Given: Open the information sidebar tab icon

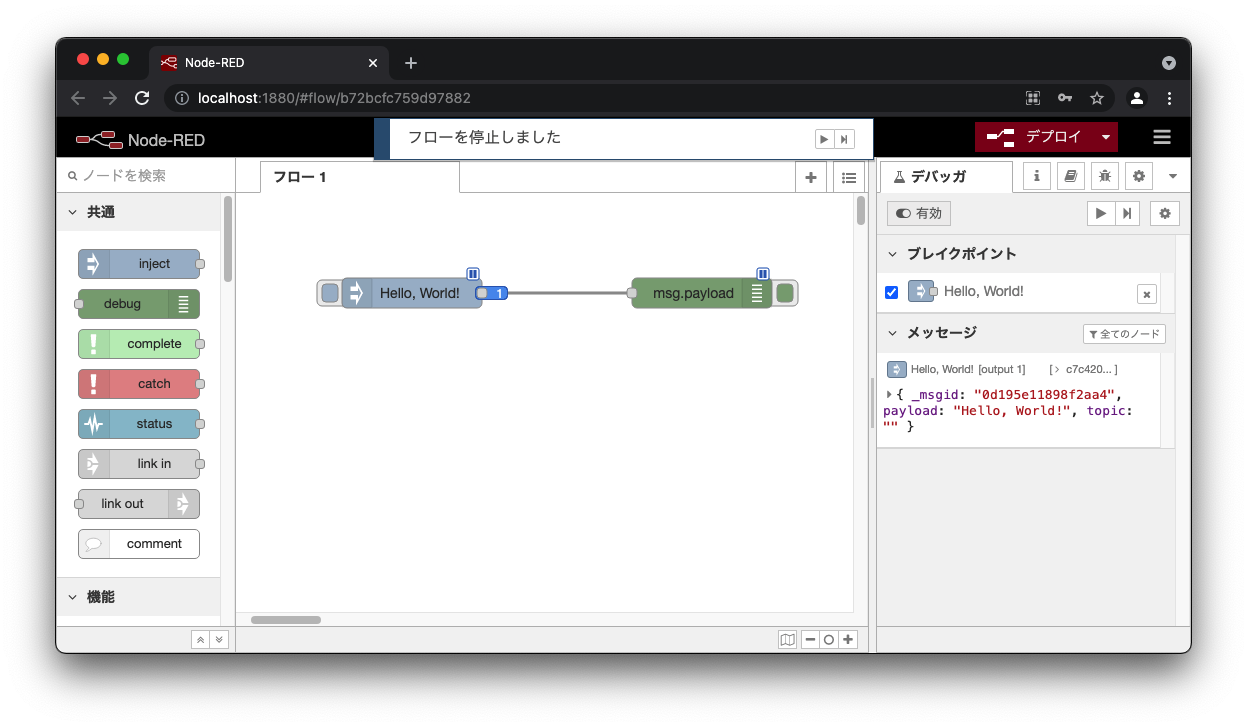Looking at the screenshot, I should click(1036, 177).
